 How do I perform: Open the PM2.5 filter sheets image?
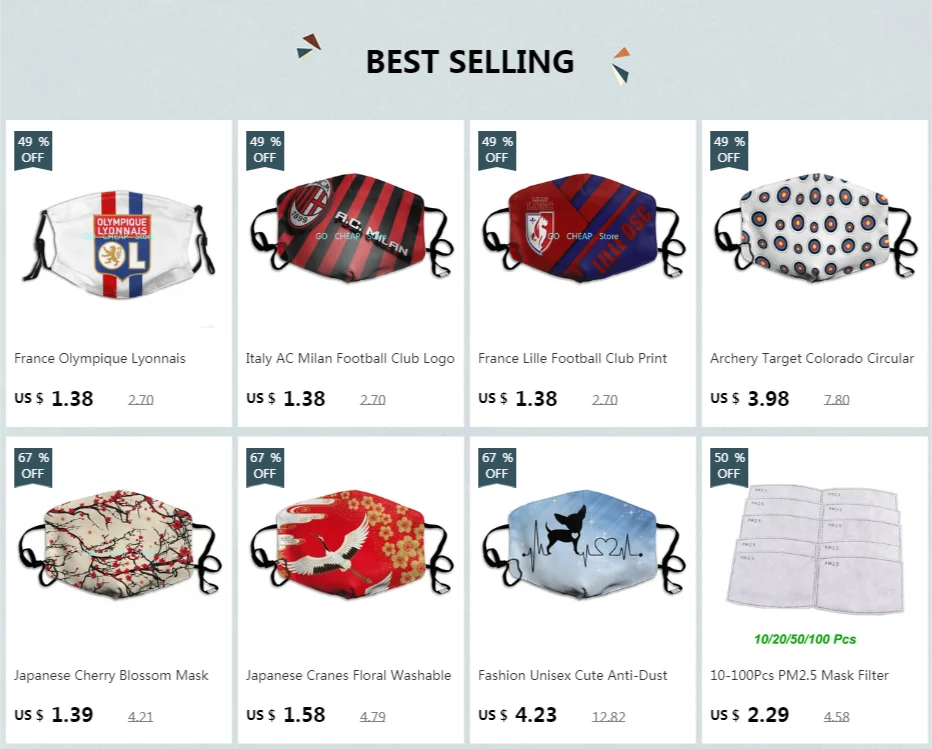(x=814, y=549)
